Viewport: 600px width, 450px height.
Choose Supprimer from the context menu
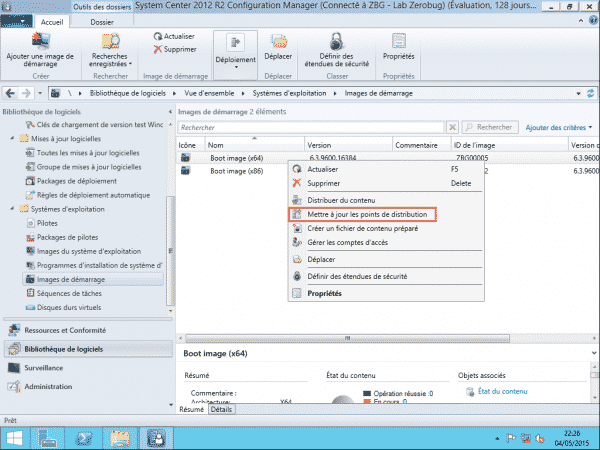386,183
